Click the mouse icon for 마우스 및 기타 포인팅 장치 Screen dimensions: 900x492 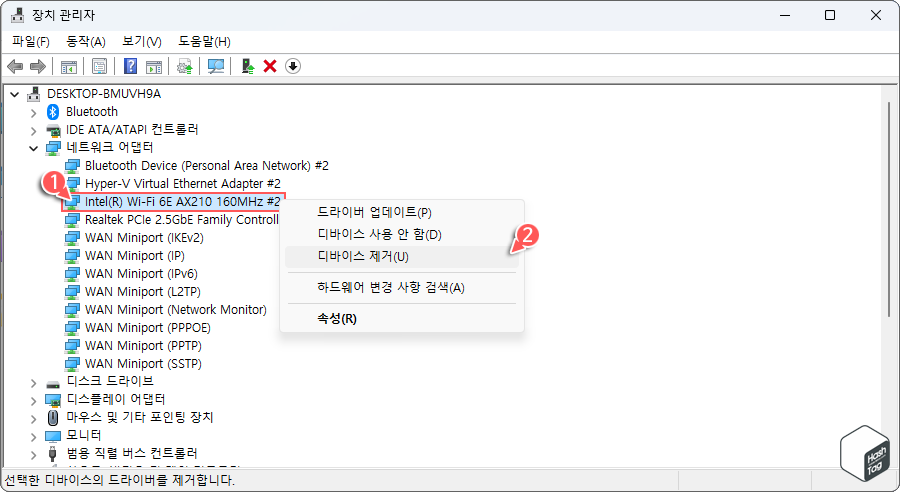pyautogui.click(x=53, y=417)
